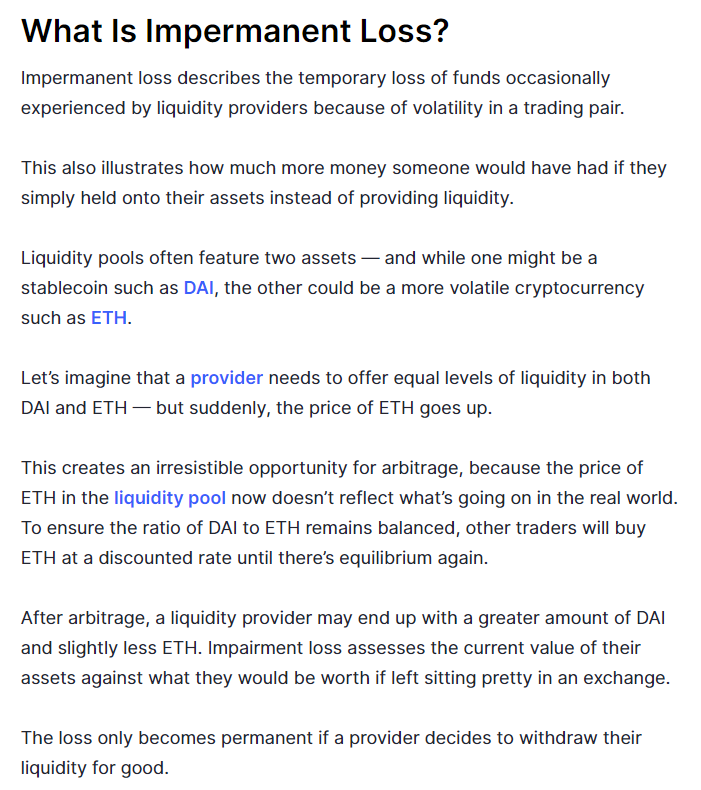Click the phrase 'sitting pretty in an exchange'
Screen dimensions: 701x790
coord(545,678)
